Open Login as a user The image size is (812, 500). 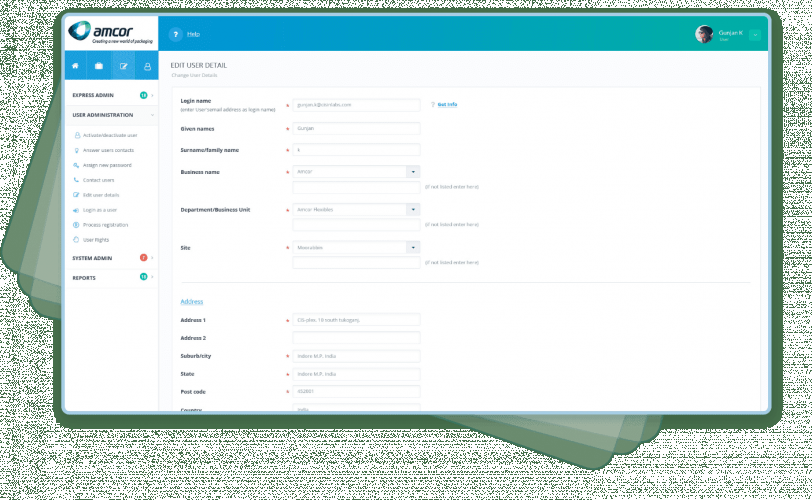(100, 210)
